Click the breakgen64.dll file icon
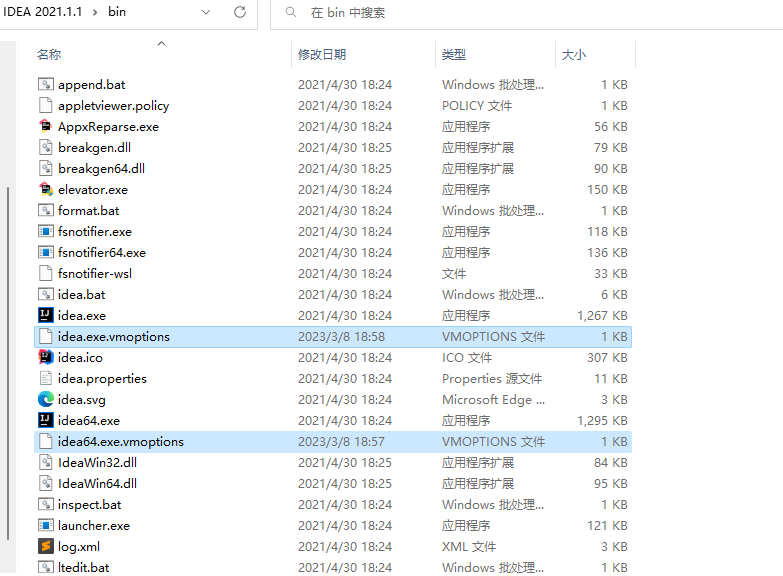This screenshot has width=783, height=576. pyautogui.click(x=45, y=168)
